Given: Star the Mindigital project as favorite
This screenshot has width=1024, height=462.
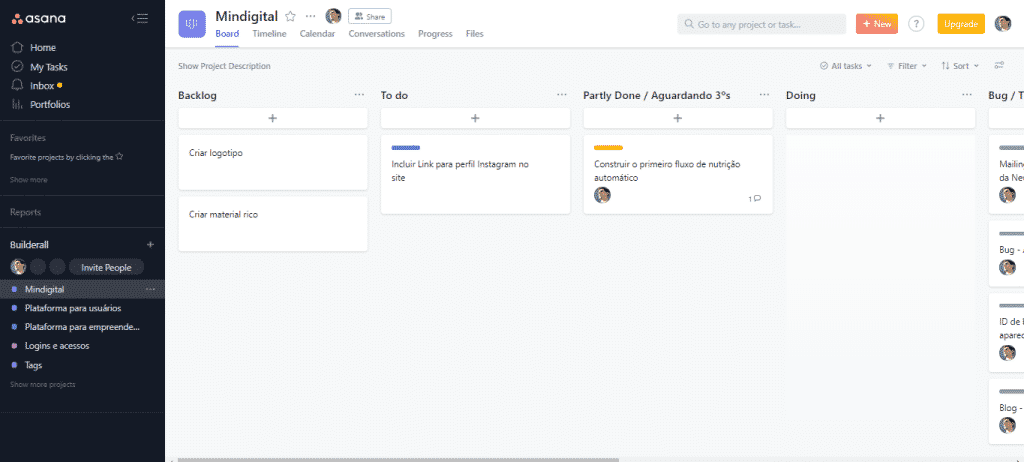Looking at the screenshot, I should (x=290, y=16).
